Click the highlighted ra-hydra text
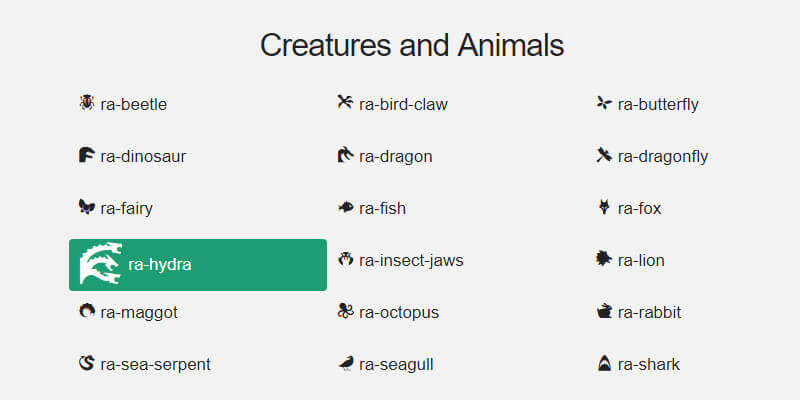The width and height of the screenshot is (800, 400). tap(160, 264)
